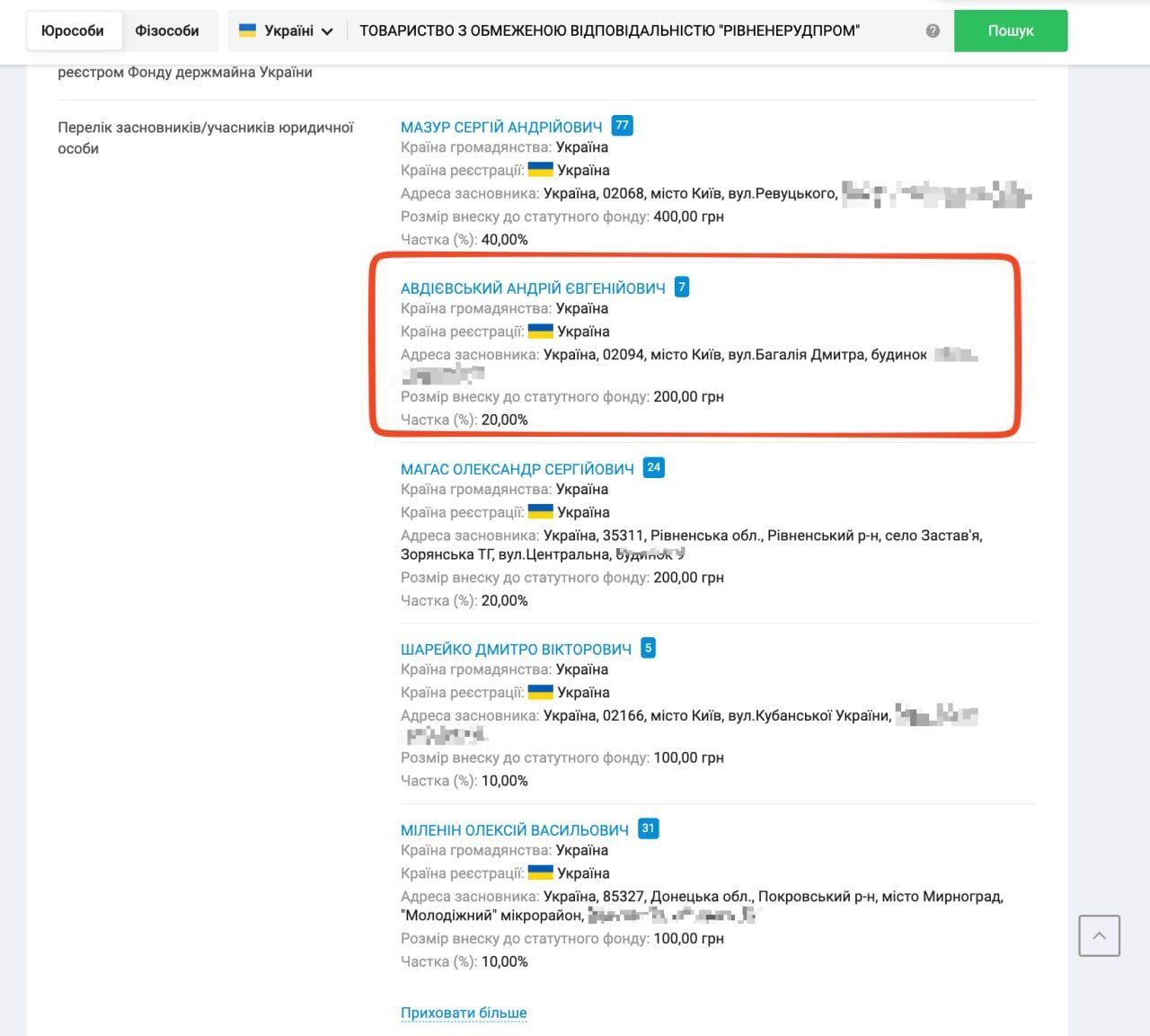Collapse list with Приховати більше

[x=464, y=1013]
